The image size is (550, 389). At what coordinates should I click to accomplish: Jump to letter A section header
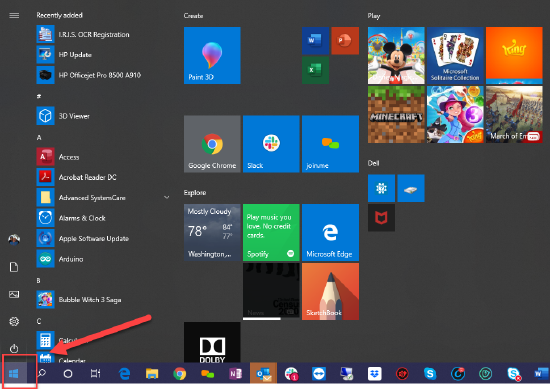[39, 138]
